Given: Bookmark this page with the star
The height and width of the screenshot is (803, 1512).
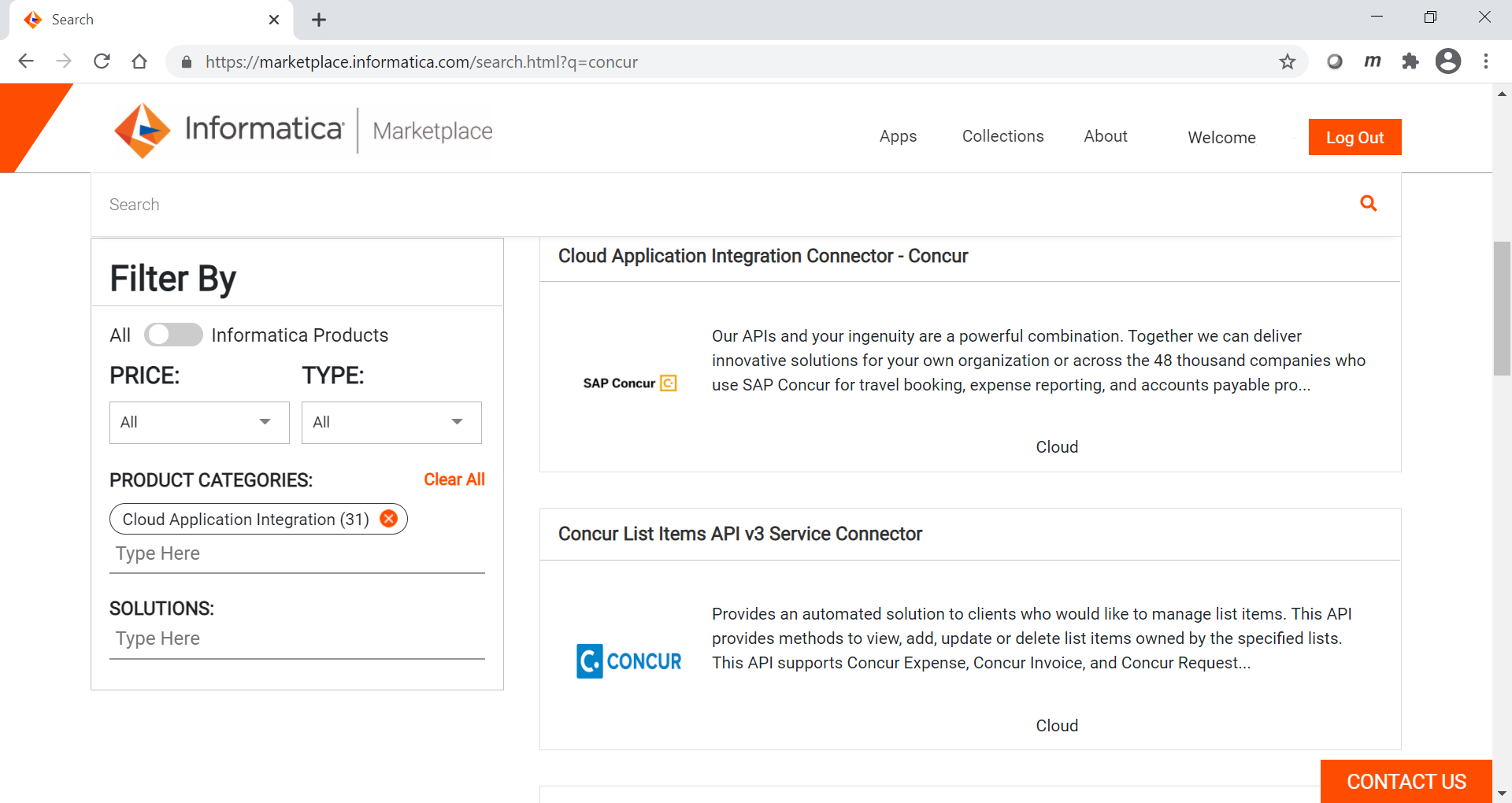Looking at the screenshot, I should [1288, 61].
